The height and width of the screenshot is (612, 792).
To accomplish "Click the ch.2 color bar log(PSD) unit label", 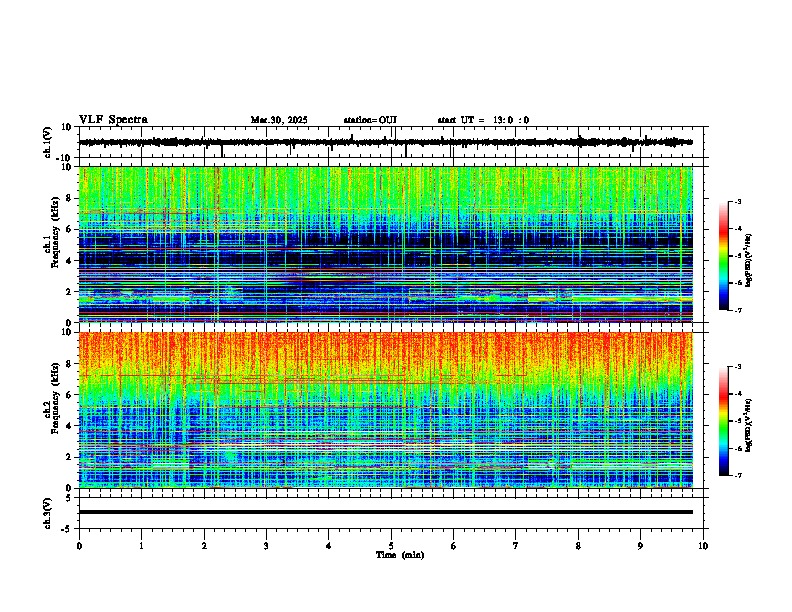I will pyautogui.click(x=749, y=425).
